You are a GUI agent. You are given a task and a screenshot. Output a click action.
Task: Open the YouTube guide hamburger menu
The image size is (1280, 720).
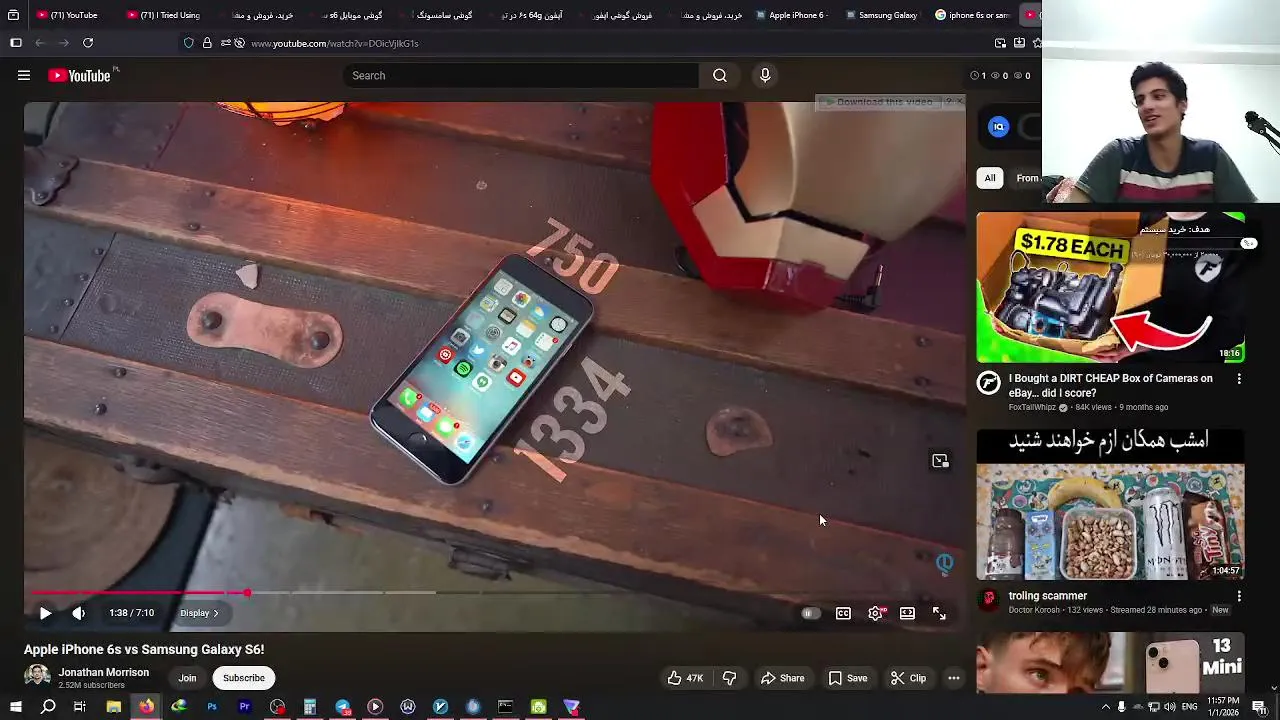(x=24, y=75)
